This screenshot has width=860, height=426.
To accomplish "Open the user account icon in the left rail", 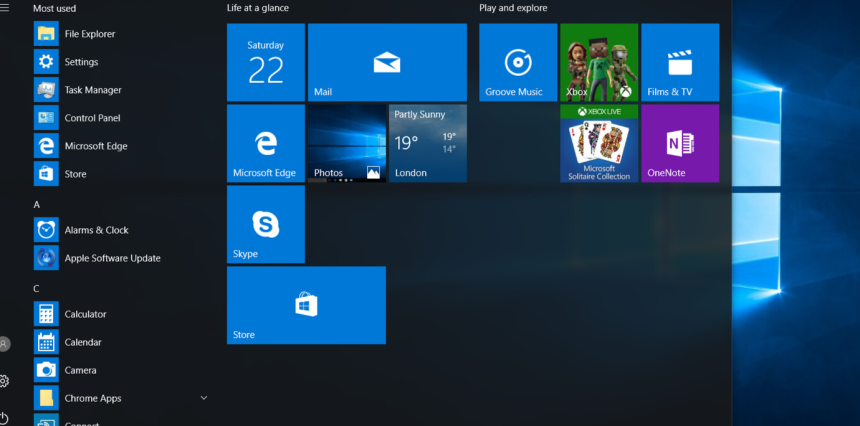I will [4, 344].
